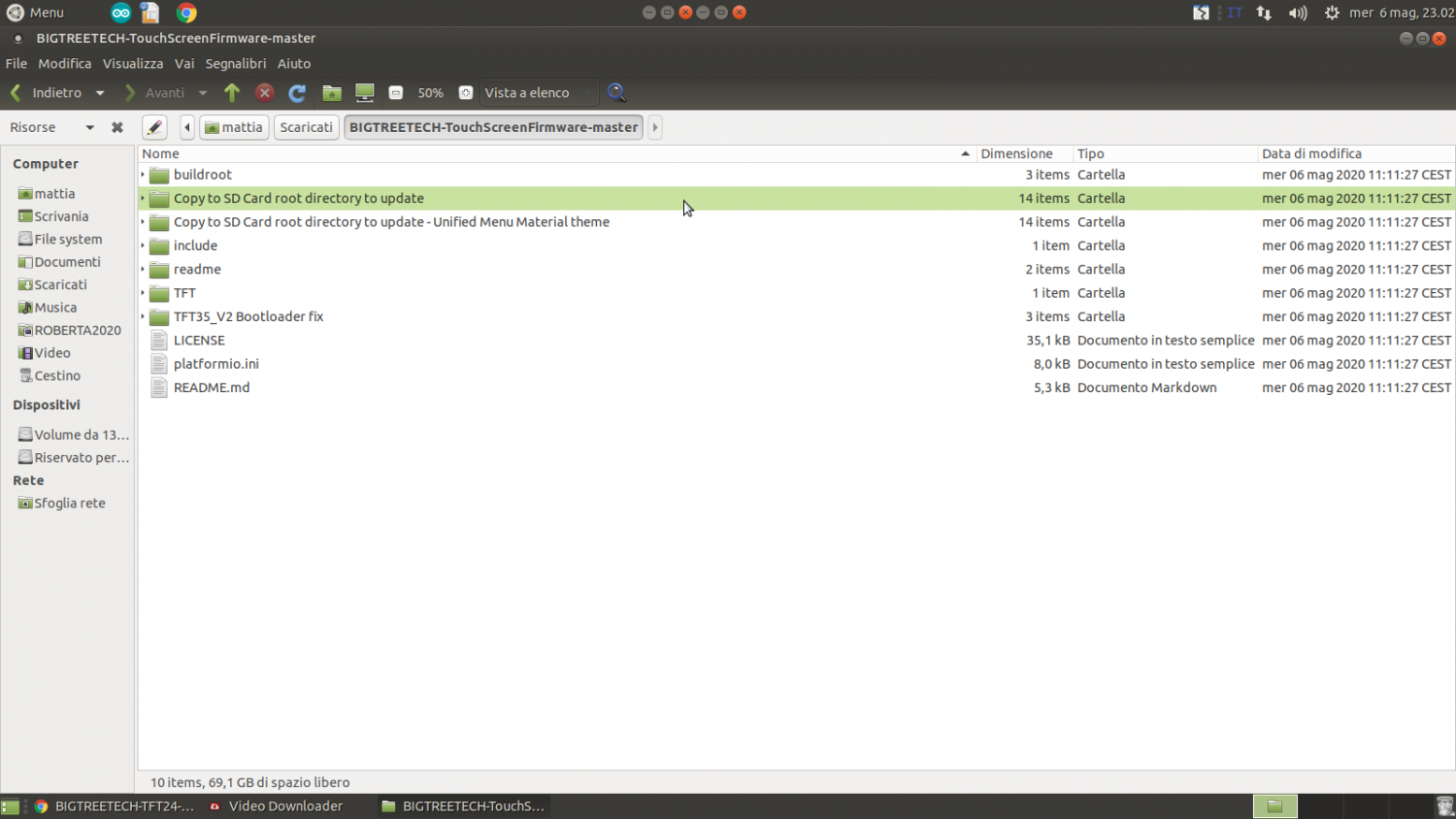The image size is (1456, 819).
Task: Expand the buildroot folder tree arrow
Action: click(143, 175)
